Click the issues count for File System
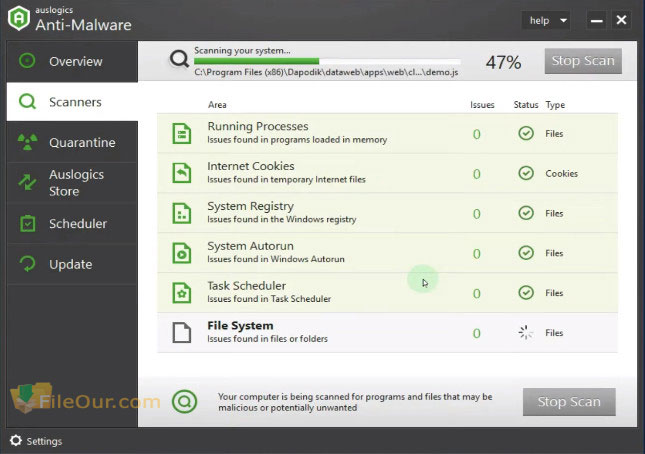 (x=476, y=333)
